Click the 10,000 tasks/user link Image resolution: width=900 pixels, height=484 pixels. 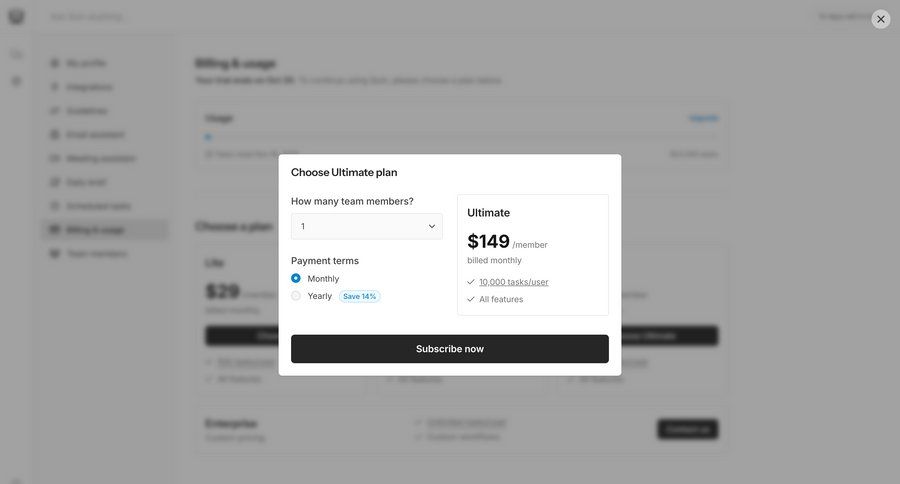click(x=513, y=282)
